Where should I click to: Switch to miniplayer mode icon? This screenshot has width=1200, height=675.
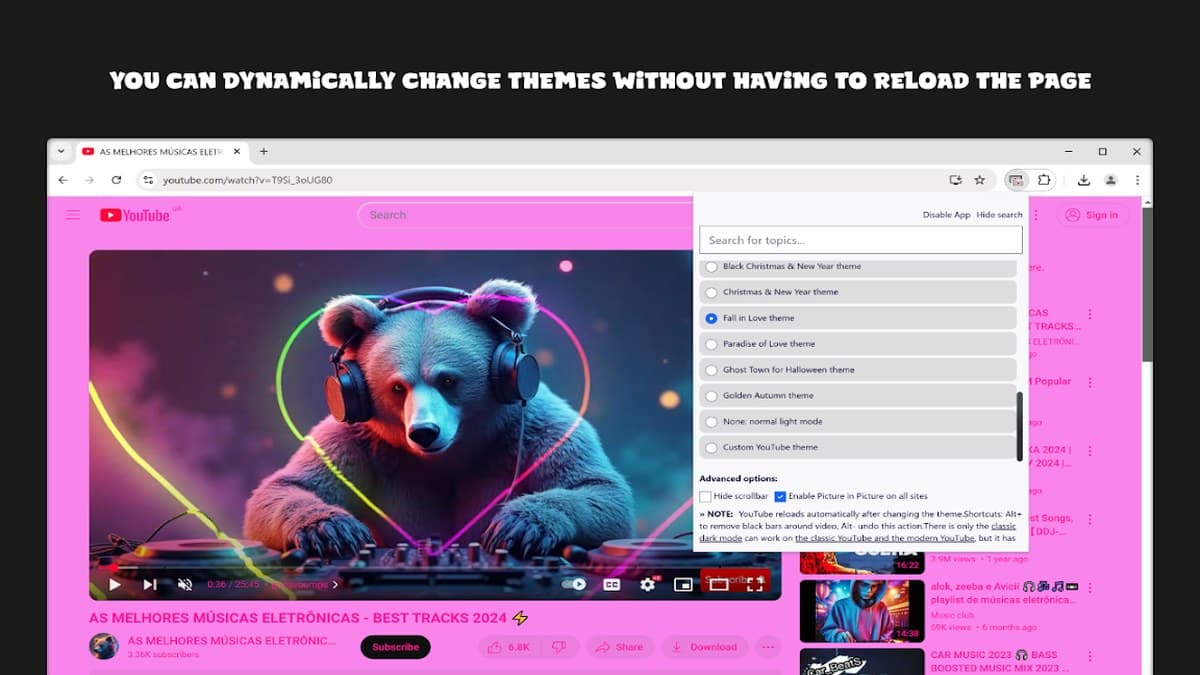[x=683, y=584]
